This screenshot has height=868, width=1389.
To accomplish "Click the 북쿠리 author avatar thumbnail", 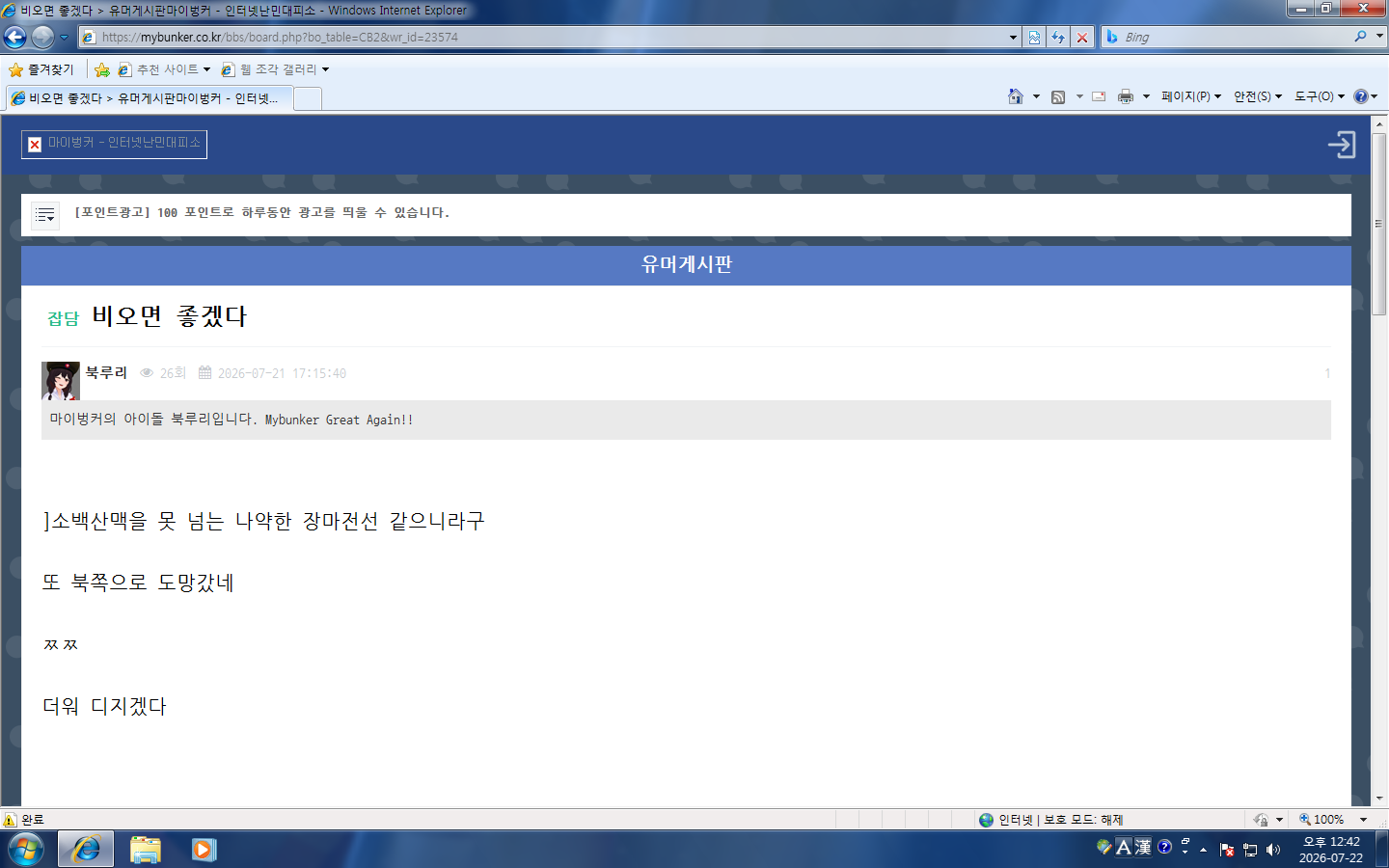I will [61, 381].
